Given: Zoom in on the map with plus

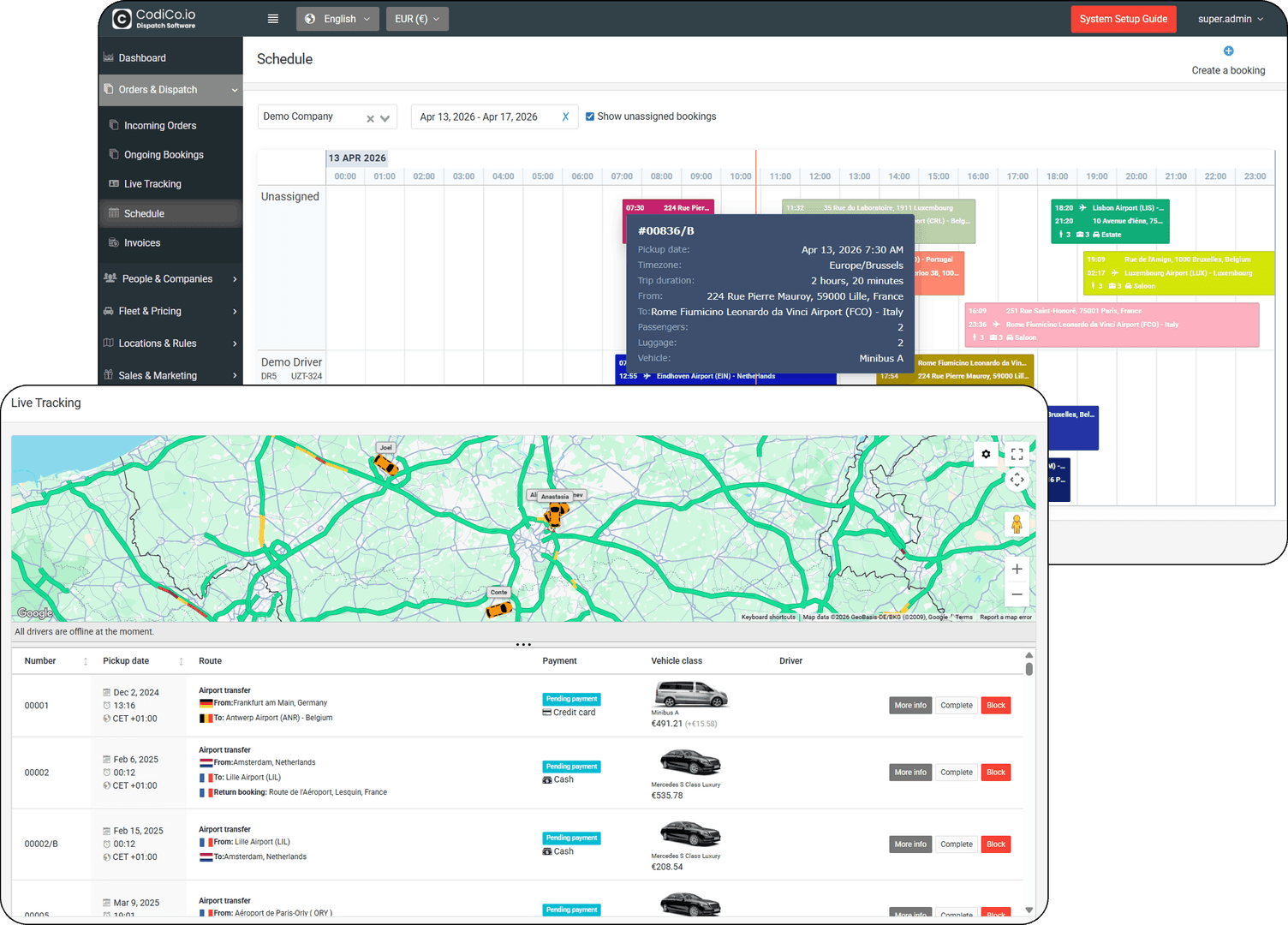Looking at the screenshot, I should (x=1017, y=569).
